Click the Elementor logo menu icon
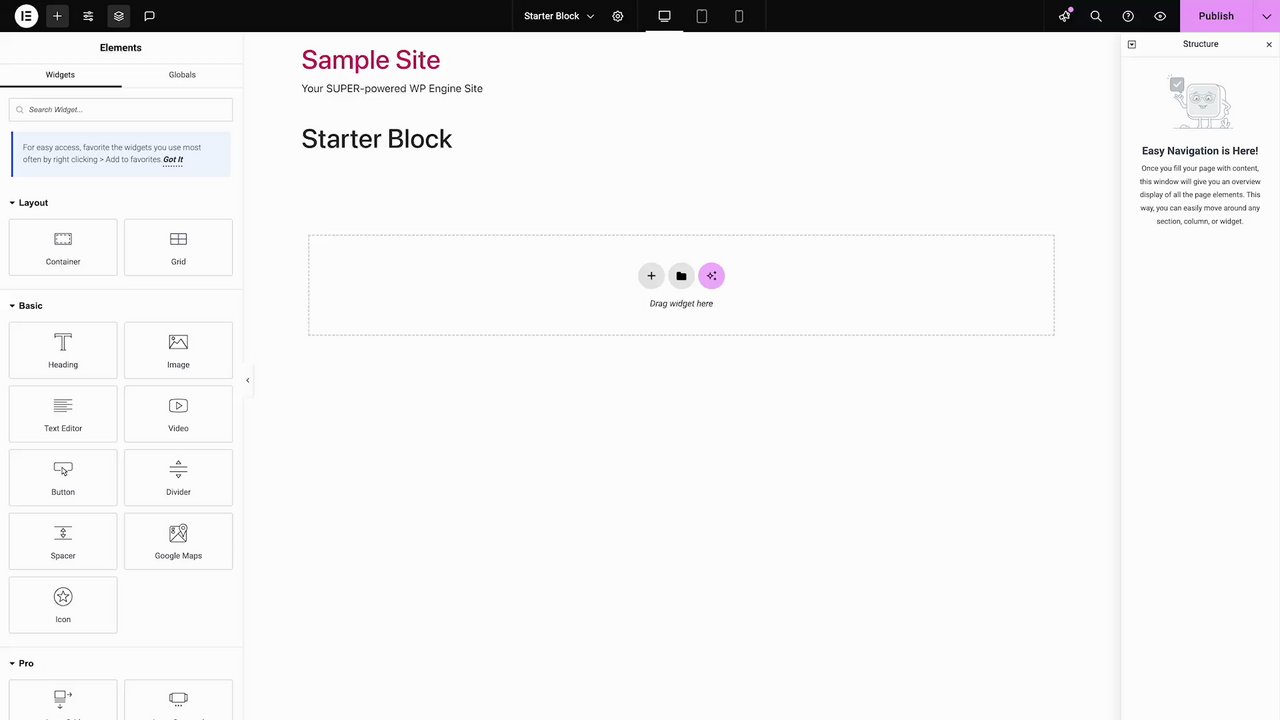Viewport: 1280px width, 720px height. point(26,16)
